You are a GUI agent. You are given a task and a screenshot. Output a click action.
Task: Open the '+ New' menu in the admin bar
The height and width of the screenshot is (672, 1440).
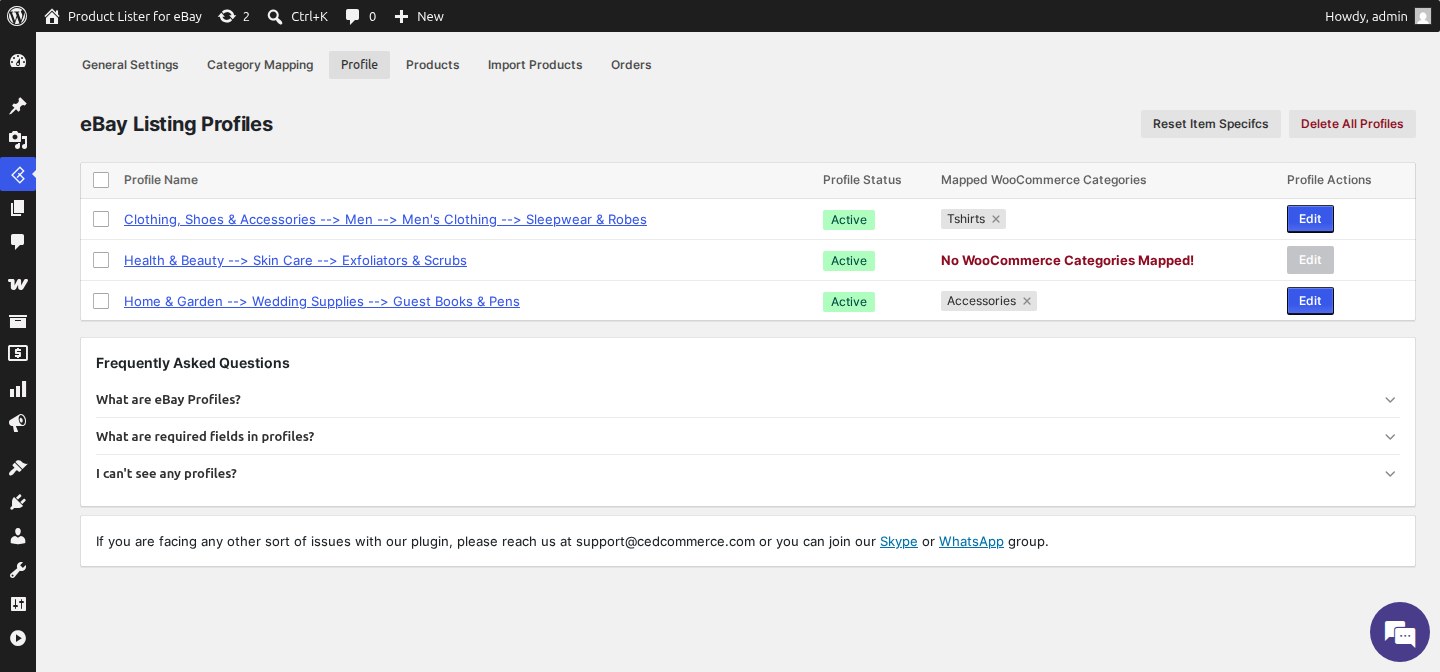[x=419, y=16]
